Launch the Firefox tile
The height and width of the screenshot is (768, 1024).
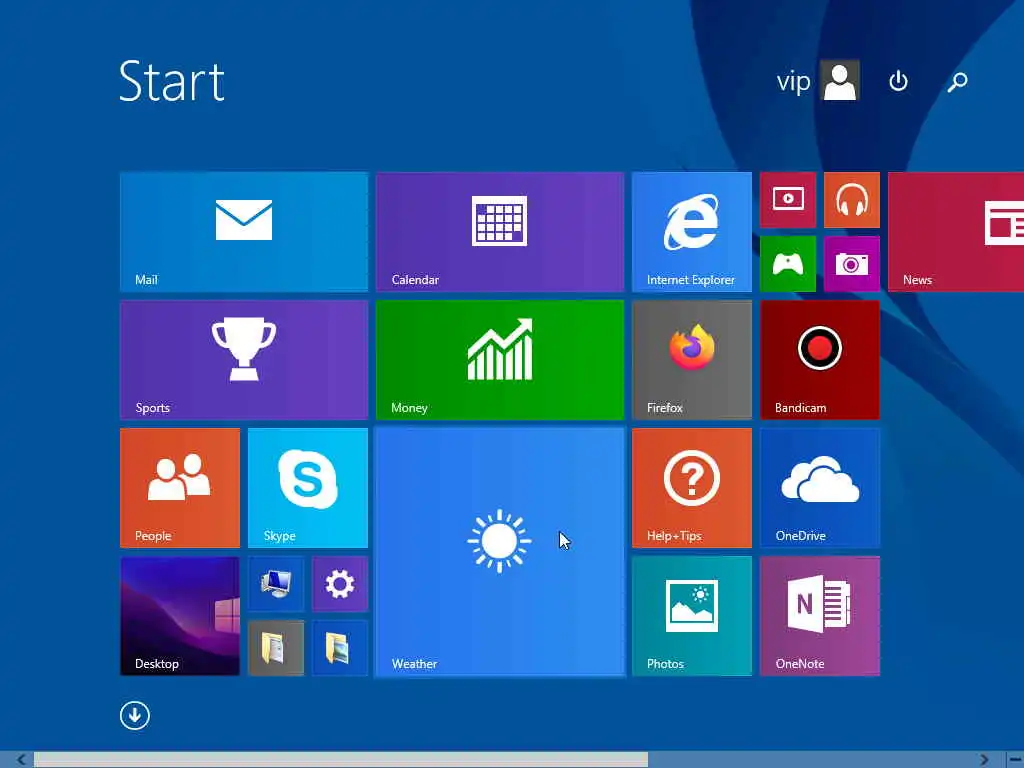[692, 360]
